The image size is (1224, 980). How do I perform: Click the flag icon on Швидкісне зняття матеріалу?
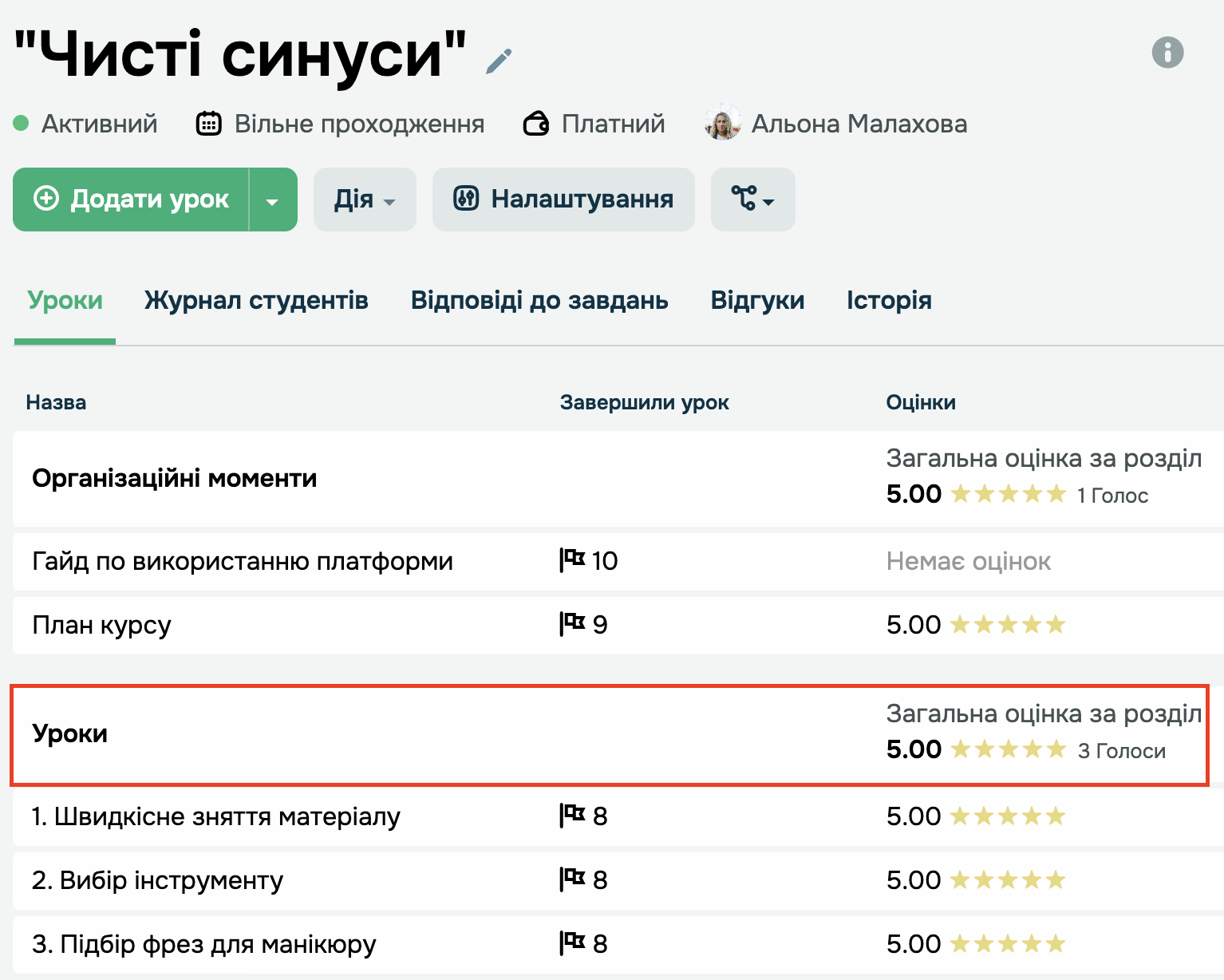coord(572,816)
